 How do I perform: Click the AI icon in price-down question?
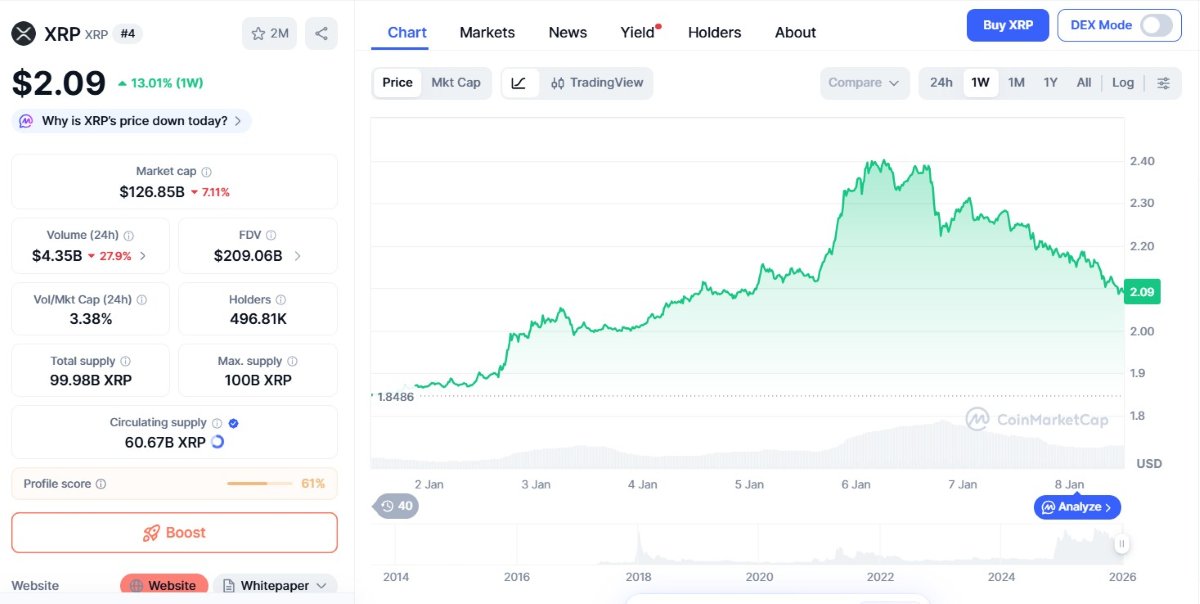click(26, 121)
